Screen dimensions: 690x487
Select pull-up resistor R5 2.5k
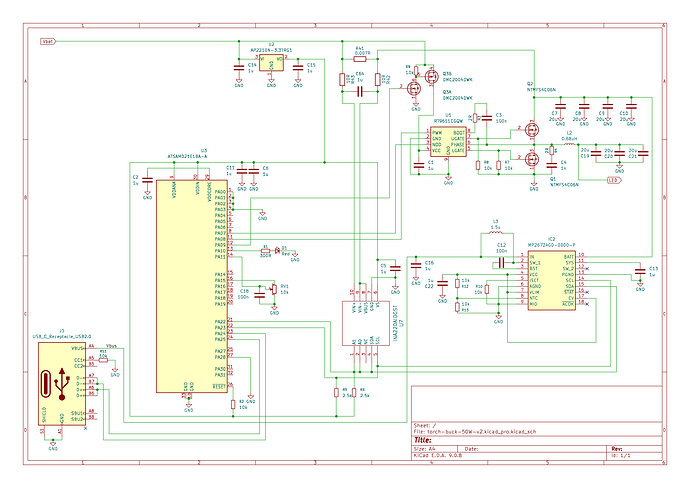(x=336, y=392)
